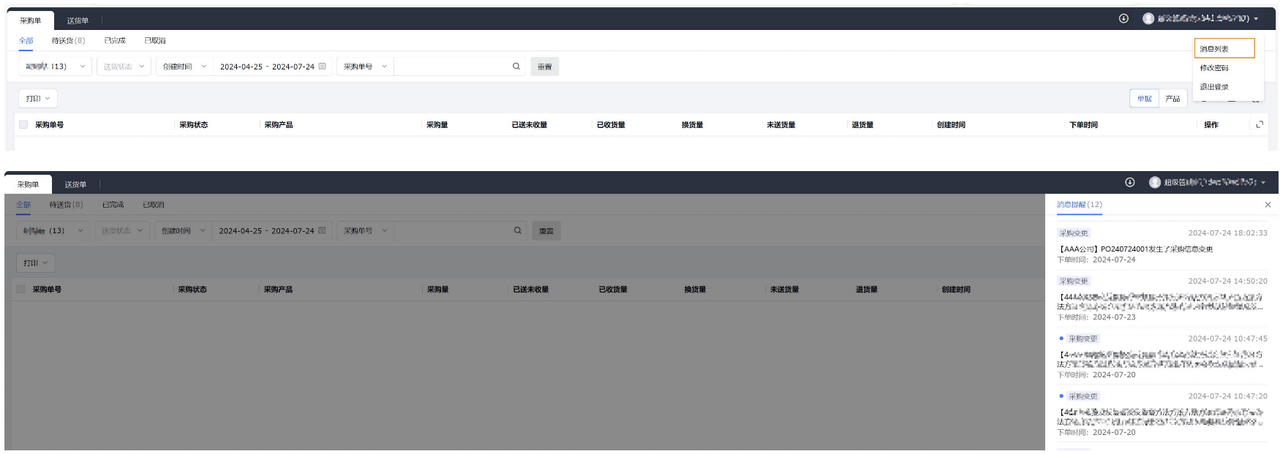
Task: Choose 退出登录 in the account menu
Action: [1214, 87]
